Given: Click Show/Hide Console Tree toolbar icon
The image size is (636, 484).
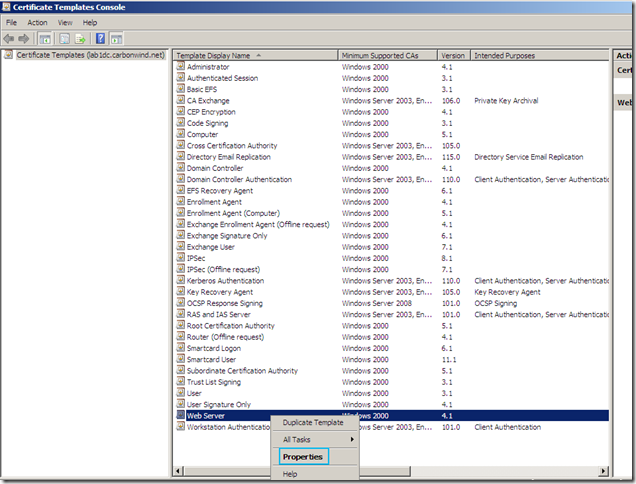Looking at the screenshot, I should [45, 38].
